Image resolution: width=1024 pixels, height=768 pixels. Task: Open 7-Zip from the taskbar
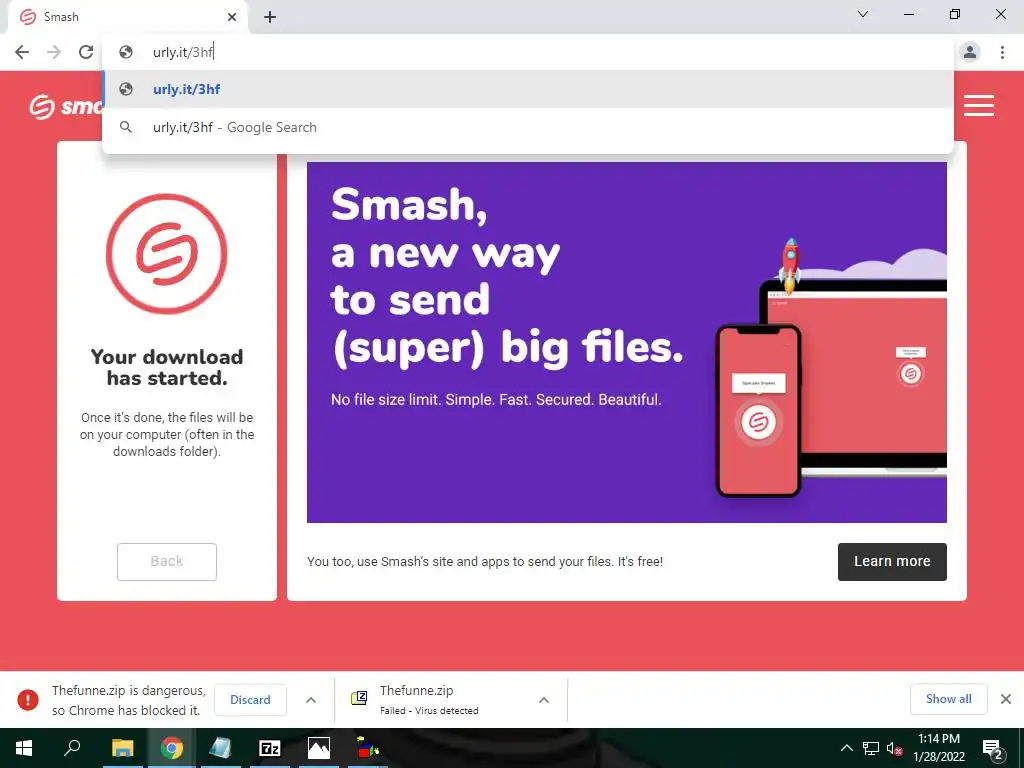coord(270,748)
